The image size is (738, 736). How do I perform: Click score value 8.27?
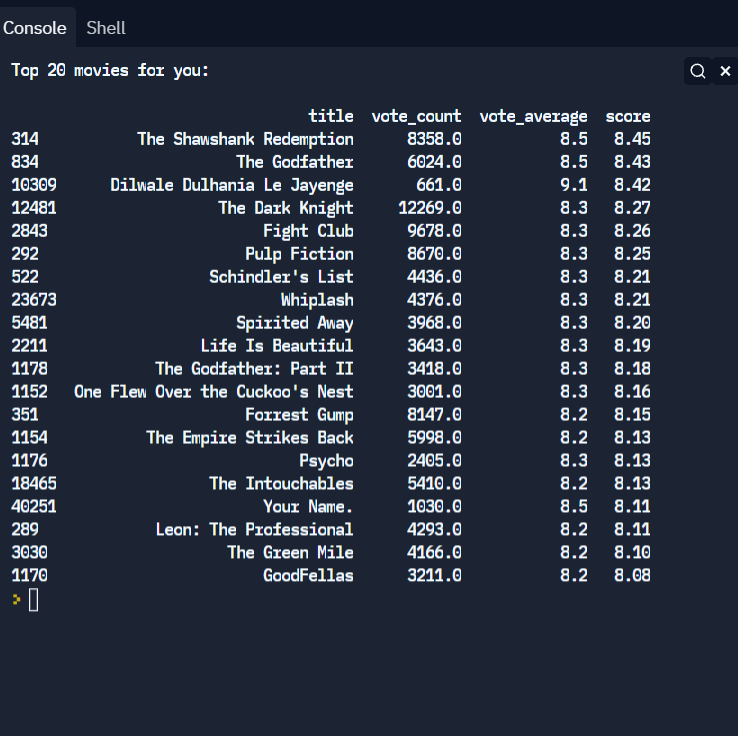632,208
